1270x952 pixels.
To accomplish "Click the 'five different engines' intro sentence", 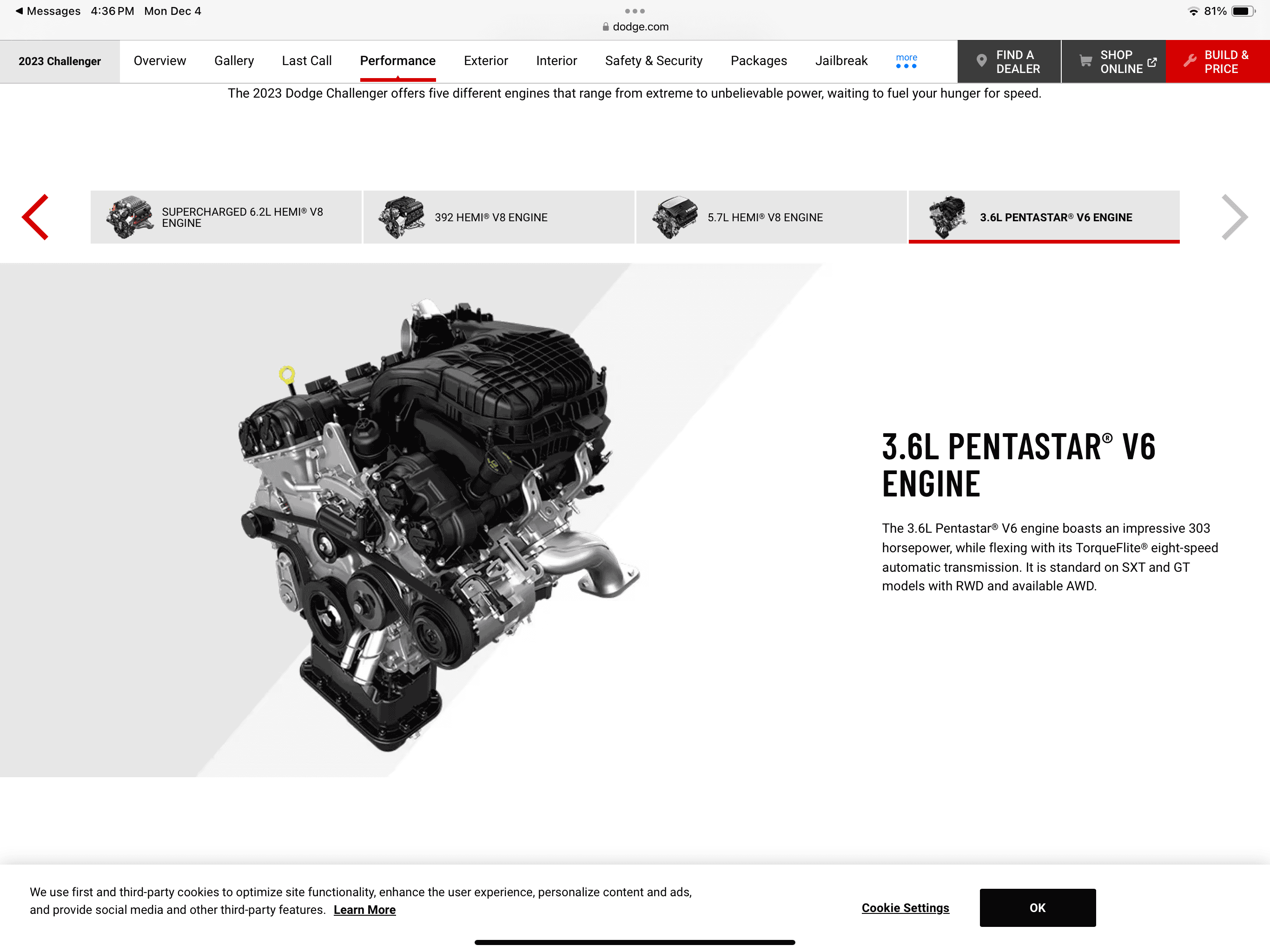I will 635,93.
